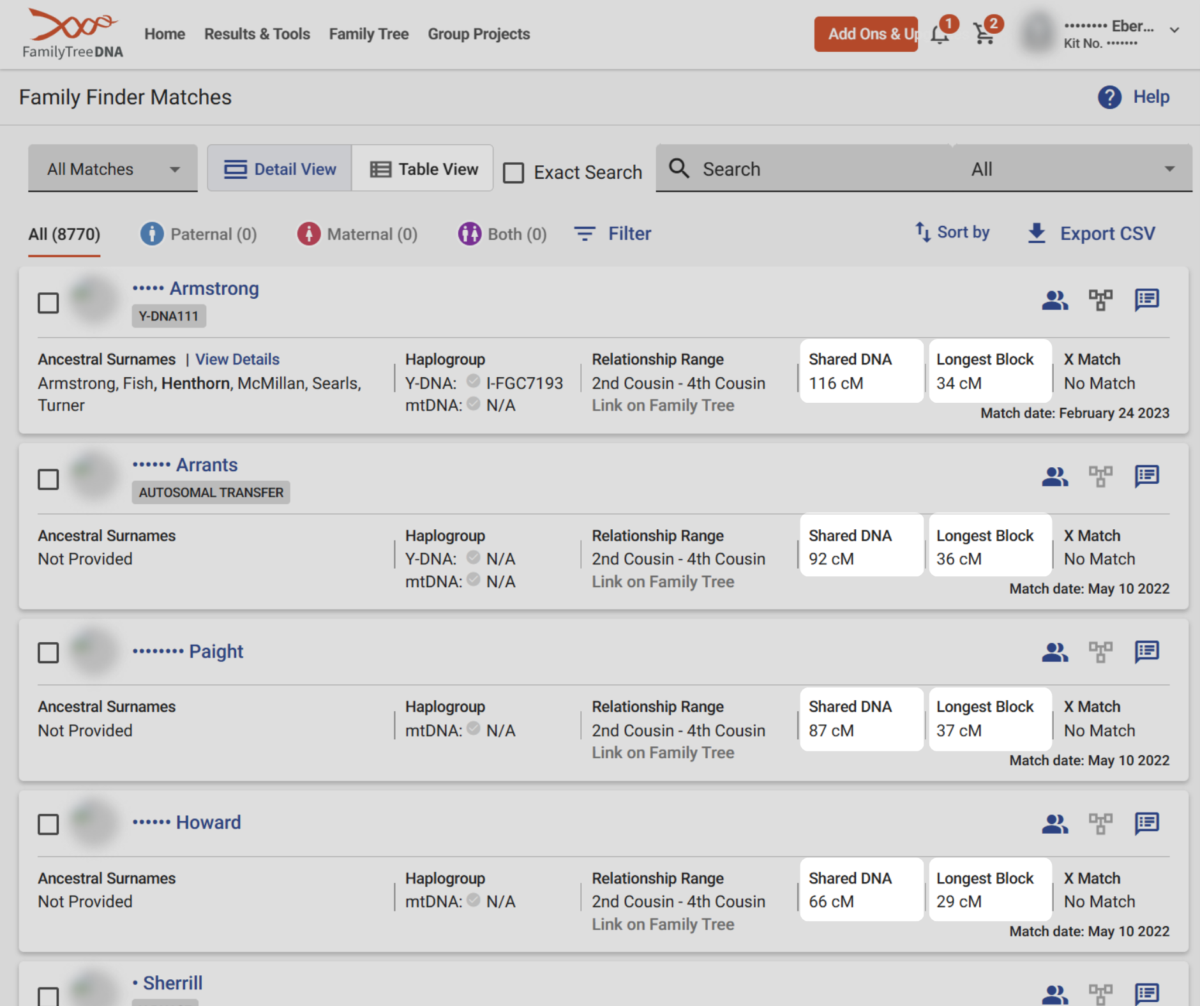1200x1006 pixels.
Task: Open in-common-with people icon for Paight
Action: tap(1055, 653)
